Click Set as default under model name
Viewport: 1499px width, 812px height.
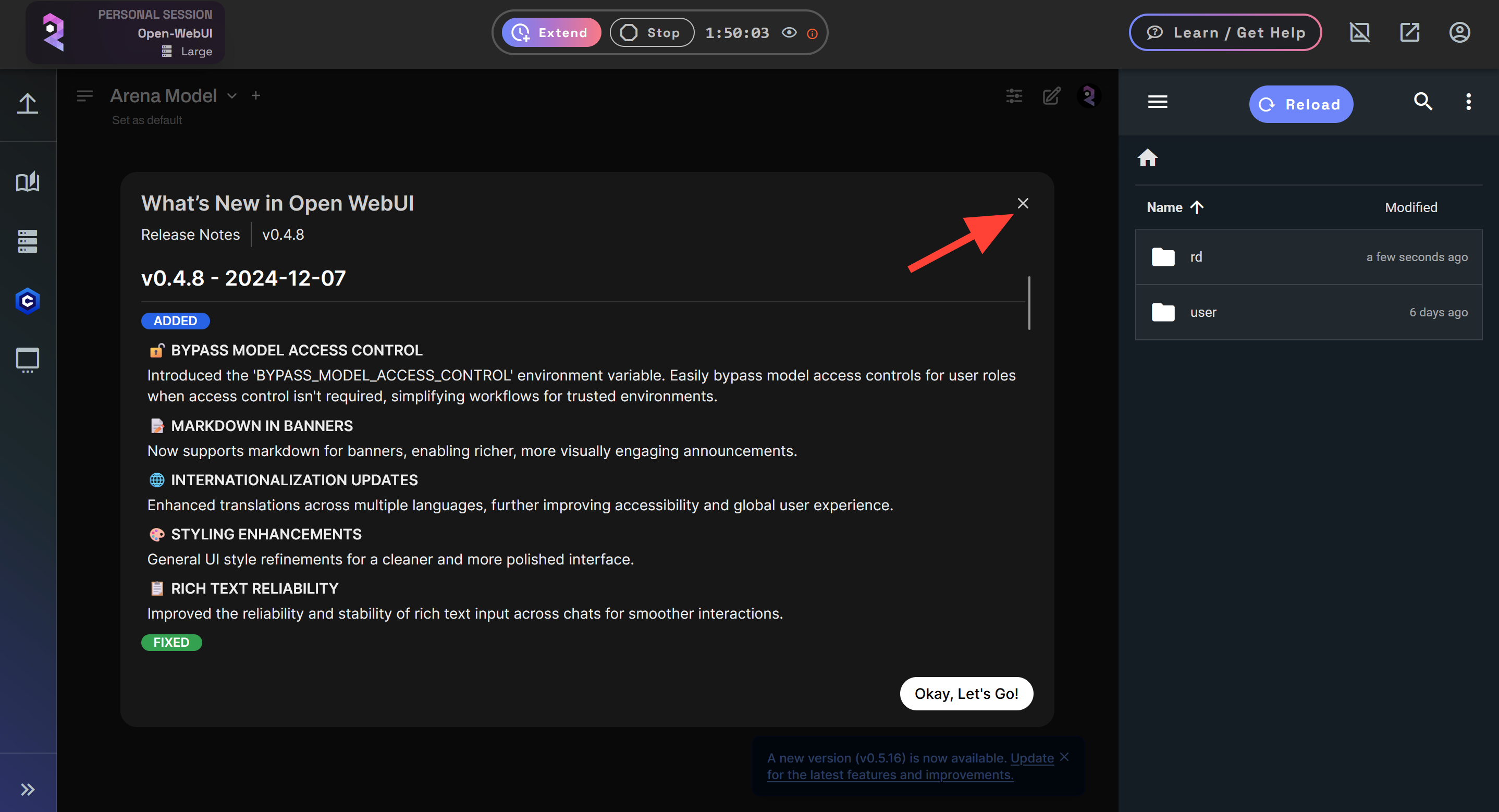(146, 120)
